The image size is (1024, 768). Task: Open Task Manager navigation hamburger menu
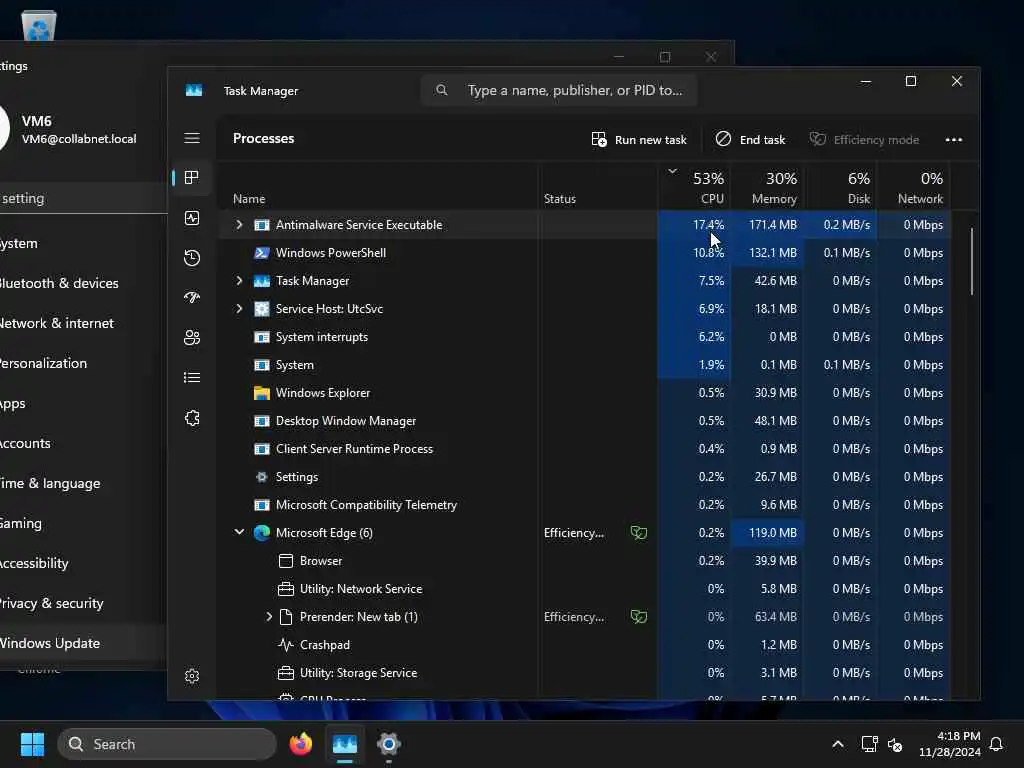(x=191, y=138)
